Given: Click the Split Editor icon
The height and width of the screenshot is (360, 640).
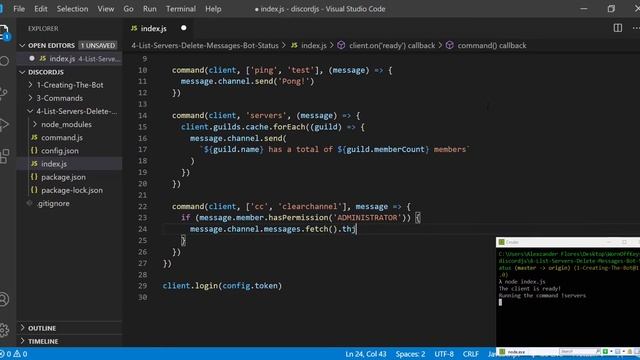Looking at the screenshot, I should point(618,28).
